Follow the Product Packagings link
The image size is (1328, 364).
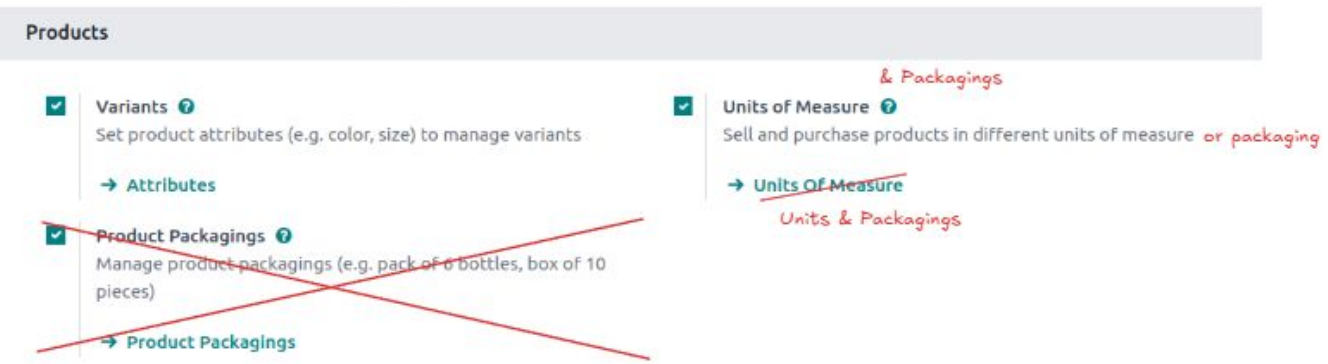tap(211, 342)
